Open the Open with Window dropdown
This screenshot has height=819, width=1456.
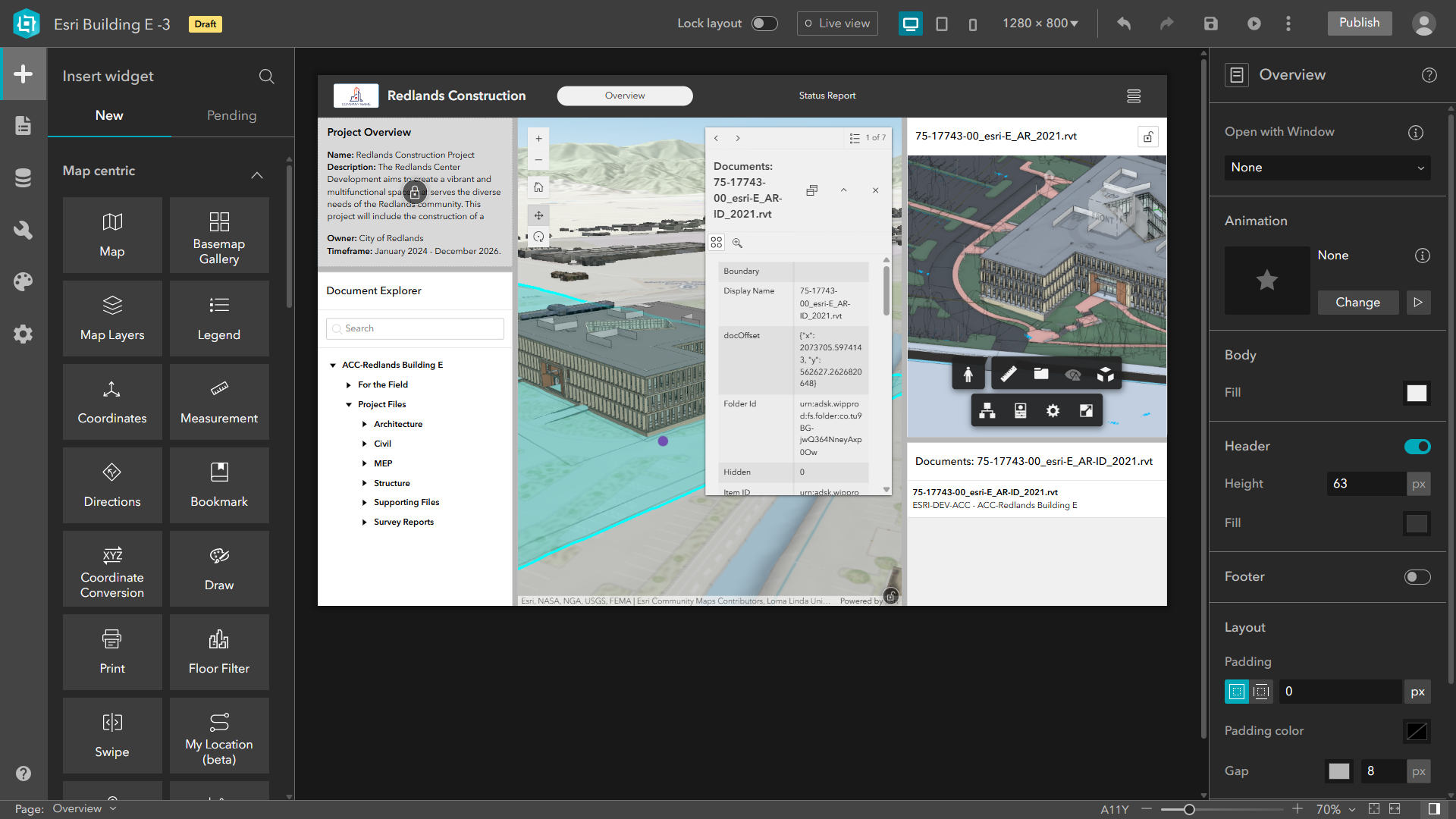[1327, 168]
